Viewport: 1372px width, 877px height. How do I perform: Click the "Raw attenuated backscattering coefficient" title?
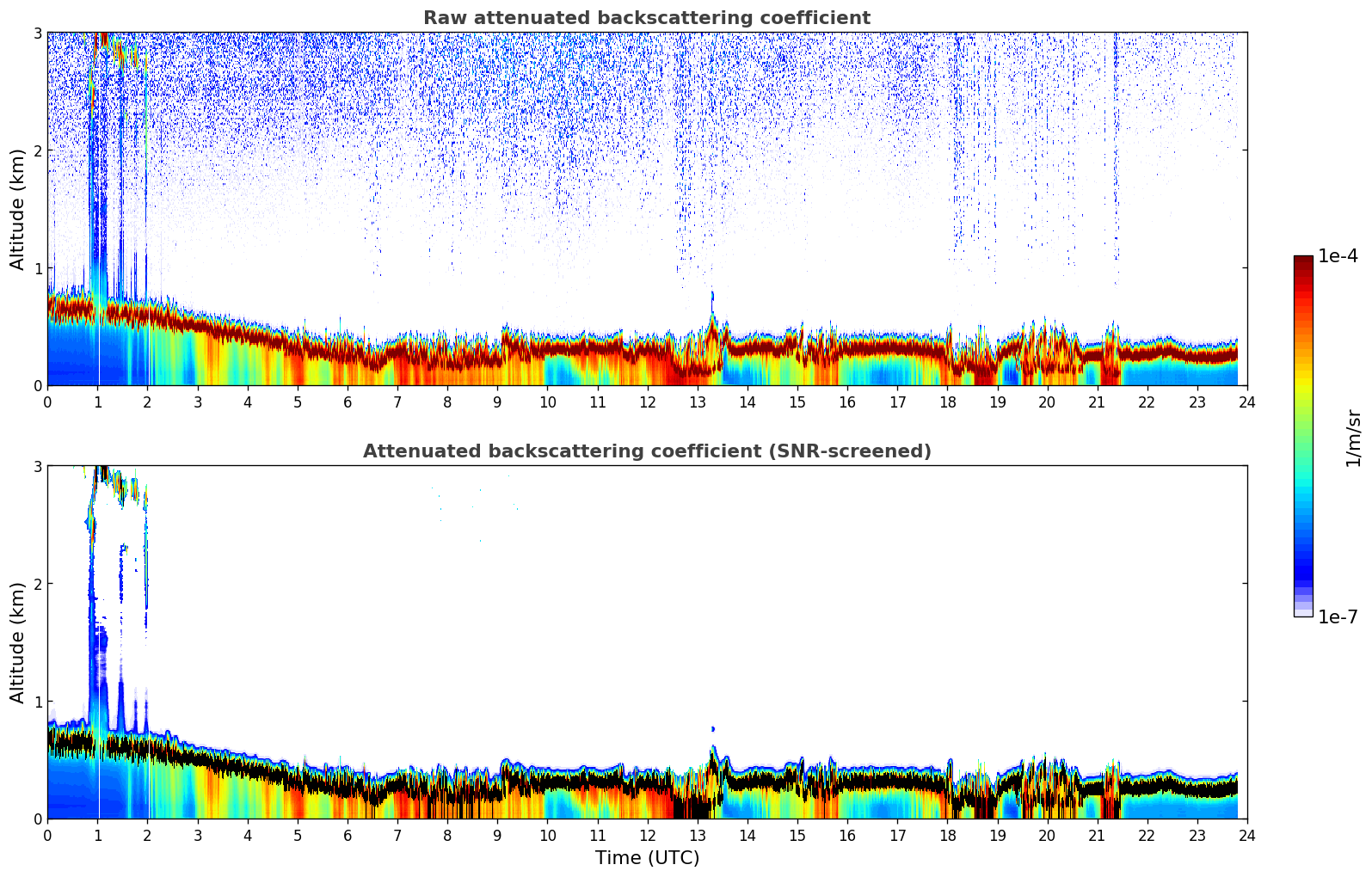[647, 18]
